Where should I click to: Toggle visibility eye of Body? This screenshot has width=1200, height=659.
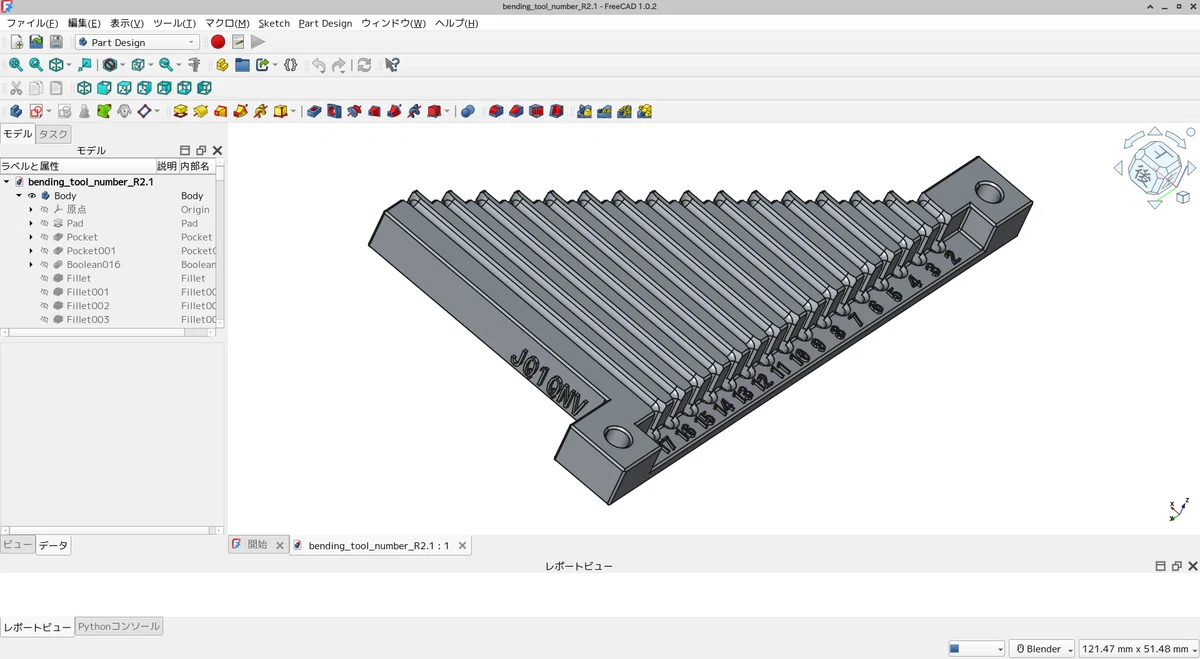click(31, 196)
